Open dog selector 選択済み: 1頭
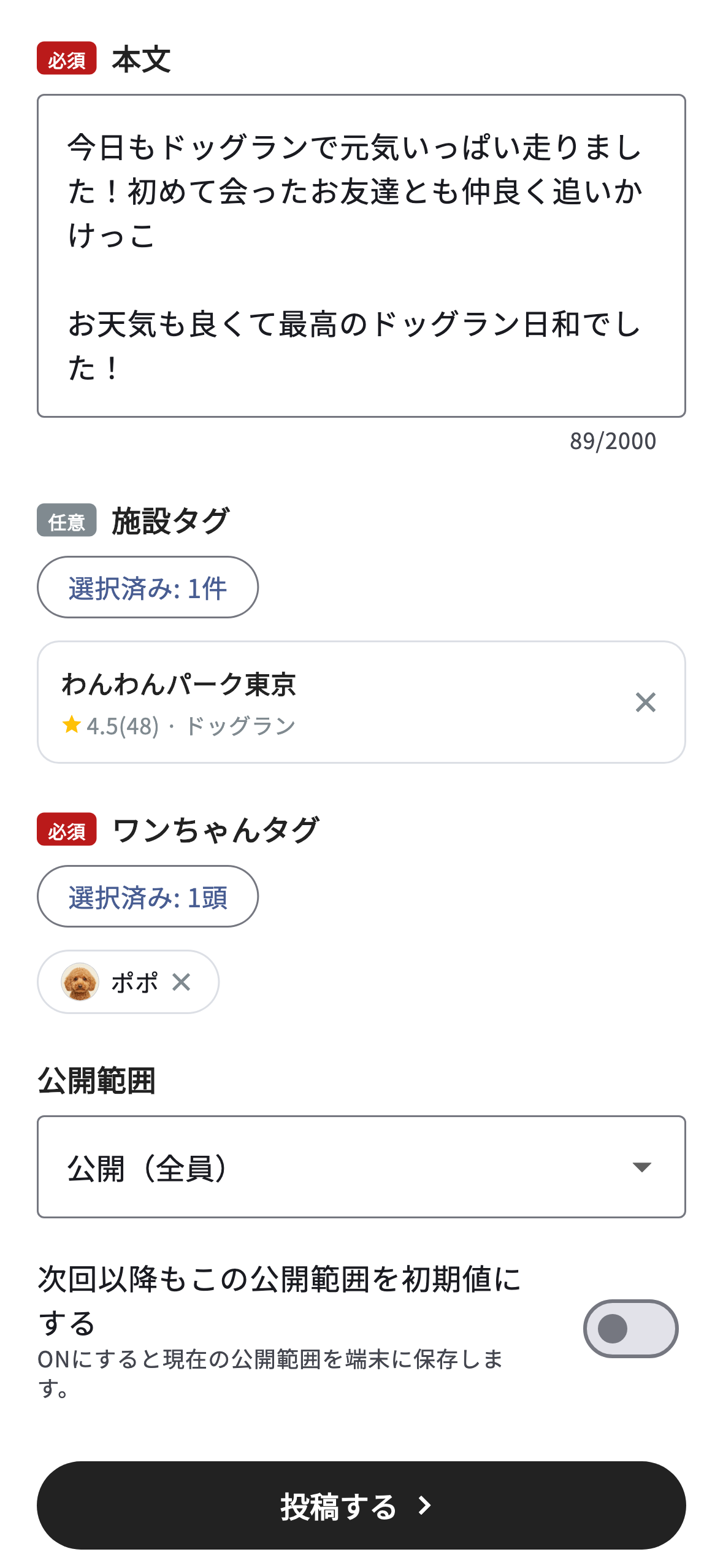 [x=148, y=897]
